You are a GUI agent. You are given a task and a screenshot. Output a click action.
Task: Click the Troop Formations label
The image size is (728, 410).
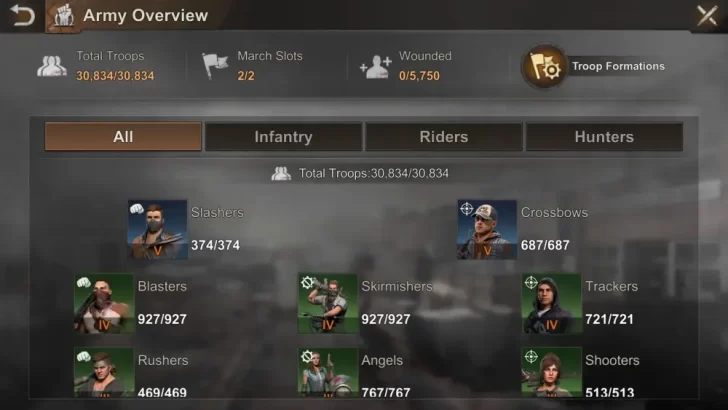pyautogui.click(x=618, y=66)
